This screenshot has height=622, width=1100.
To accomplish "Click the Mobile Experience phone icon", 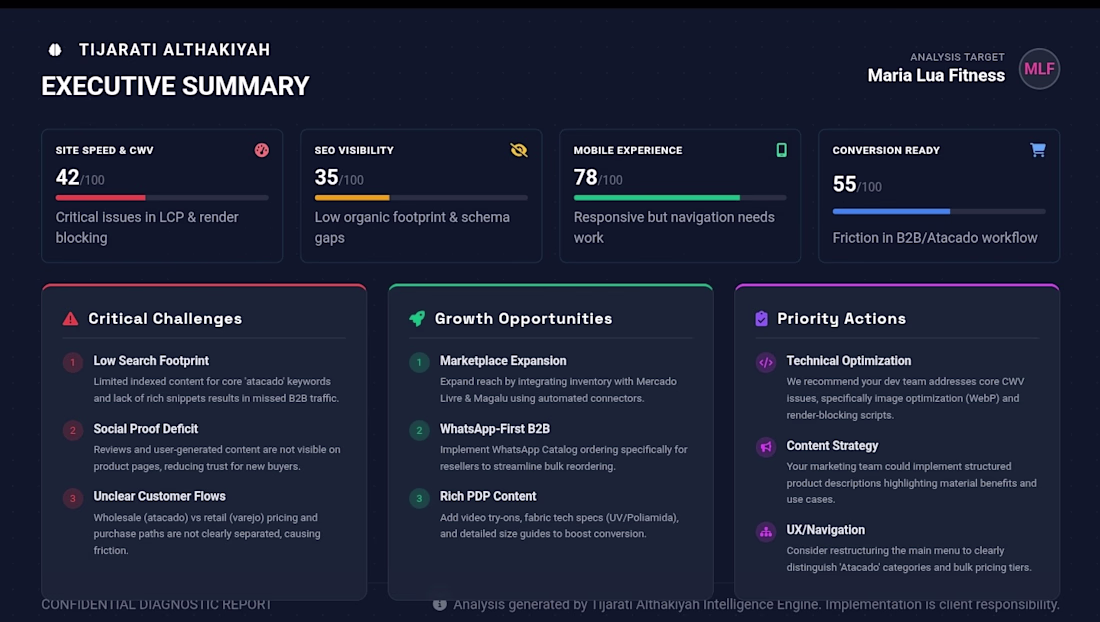I will 782,150.
